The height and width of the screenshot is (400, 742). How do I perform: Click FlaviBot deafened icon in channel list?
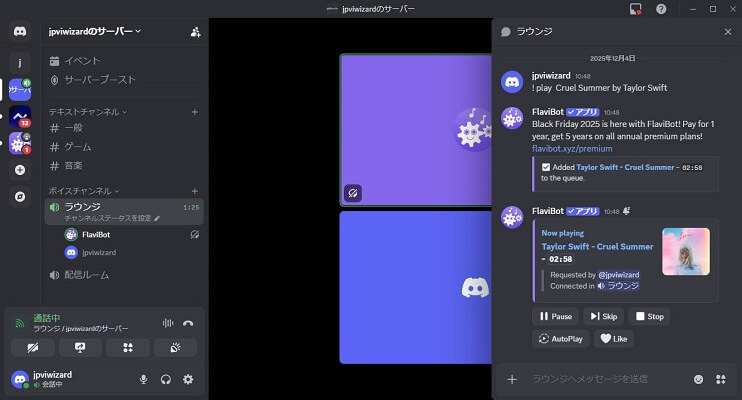194,234
